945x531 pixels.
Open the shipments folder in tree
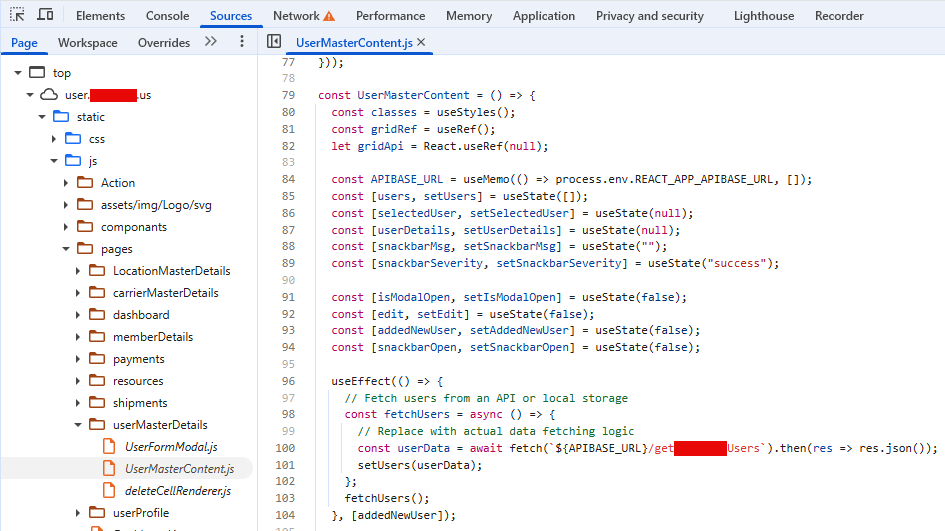pos(140,403)
